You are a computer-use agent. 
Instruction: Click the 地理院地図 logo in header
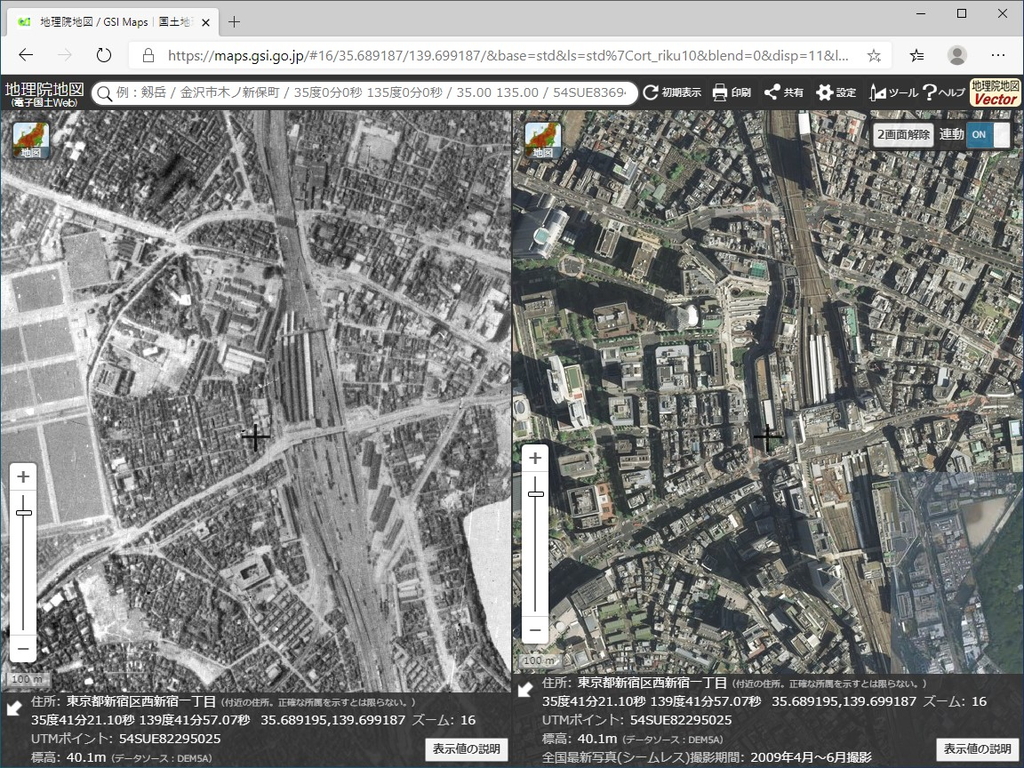(44, 93)
